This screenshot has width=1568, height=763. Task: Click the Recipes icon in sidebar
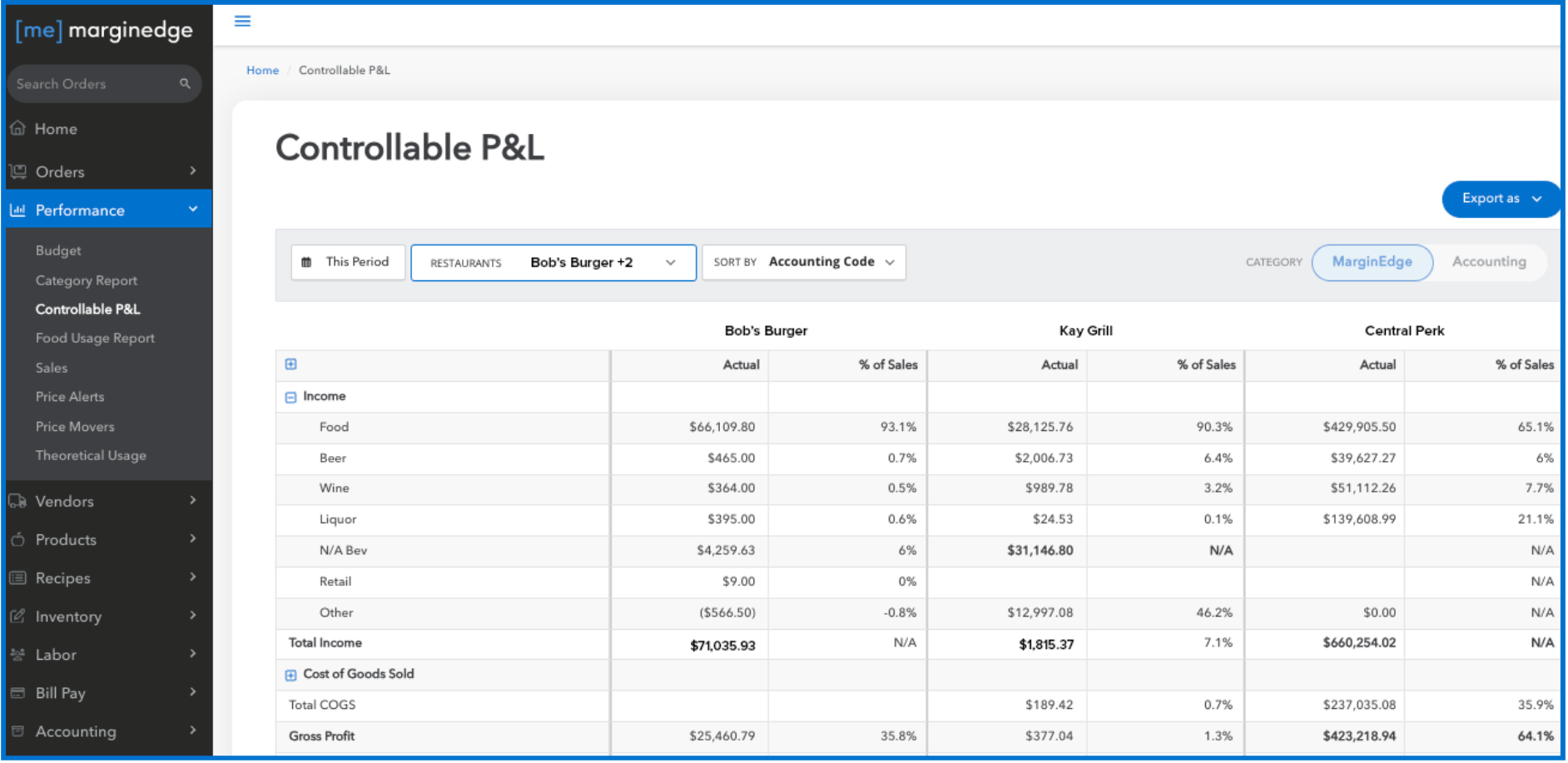[17, 577]
